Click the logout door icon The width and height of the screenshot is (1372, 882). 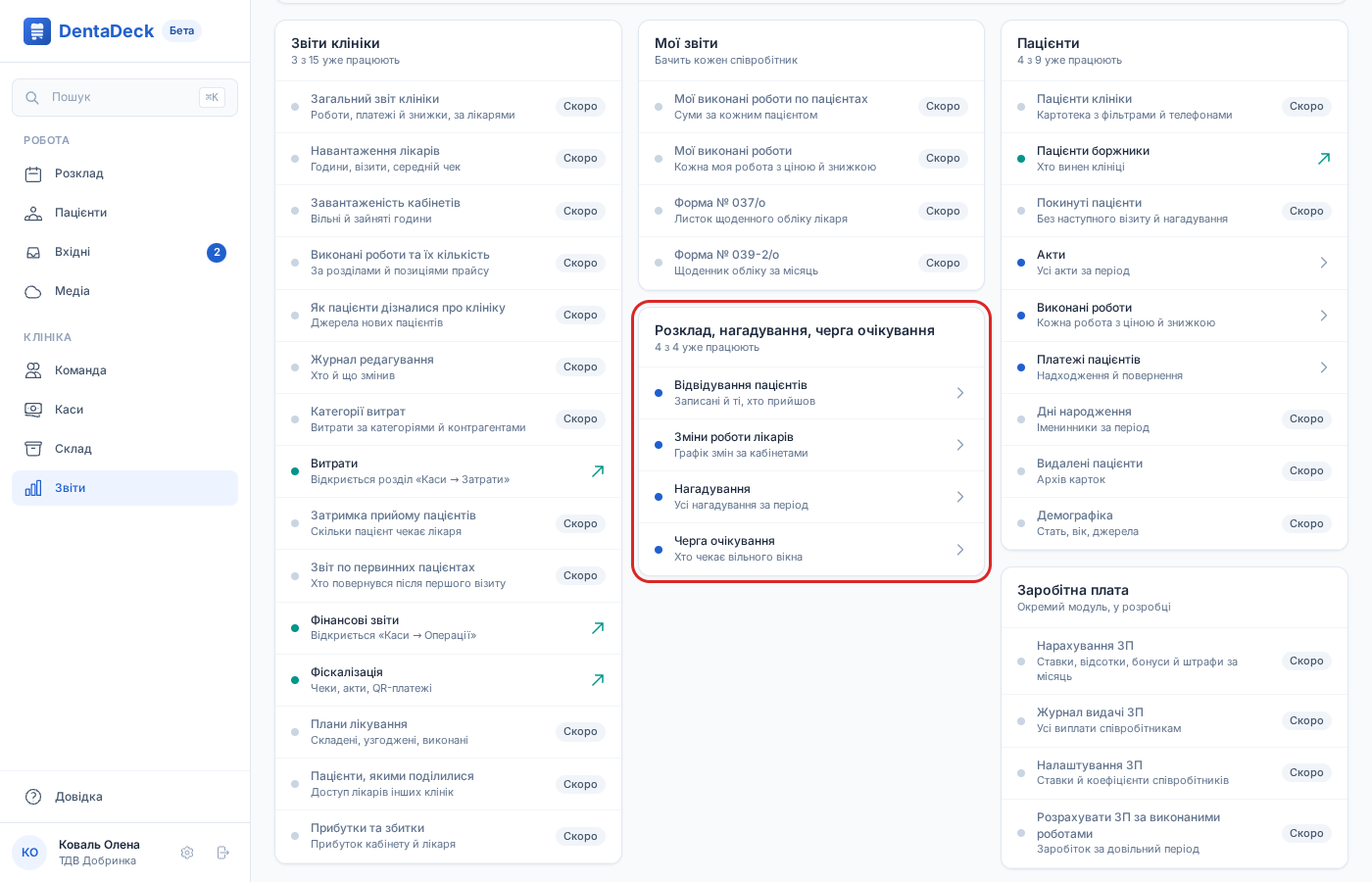coord(222,853)
